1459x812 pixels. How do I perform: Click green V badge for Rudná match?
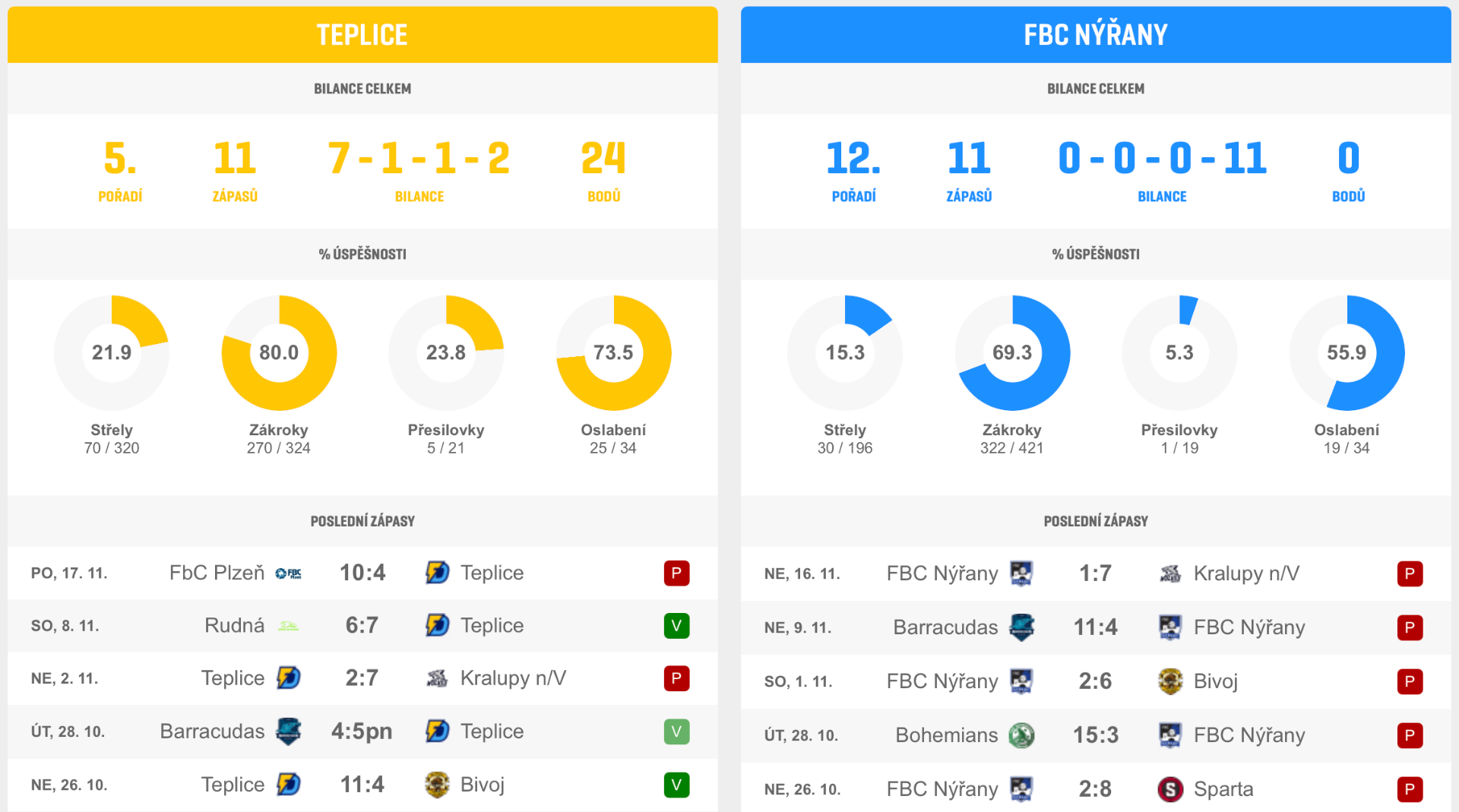pyautogui.click(x=676, y=626)
